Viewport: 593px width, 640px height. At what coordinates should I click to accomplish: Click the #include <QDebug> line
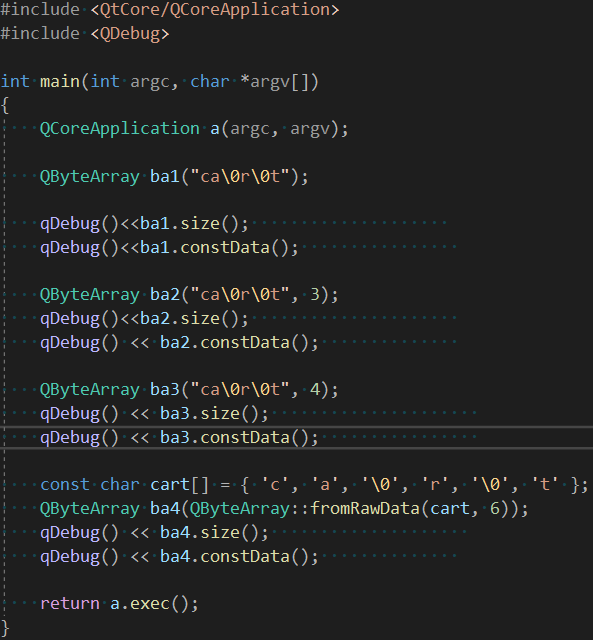click(x=84, y=33)
